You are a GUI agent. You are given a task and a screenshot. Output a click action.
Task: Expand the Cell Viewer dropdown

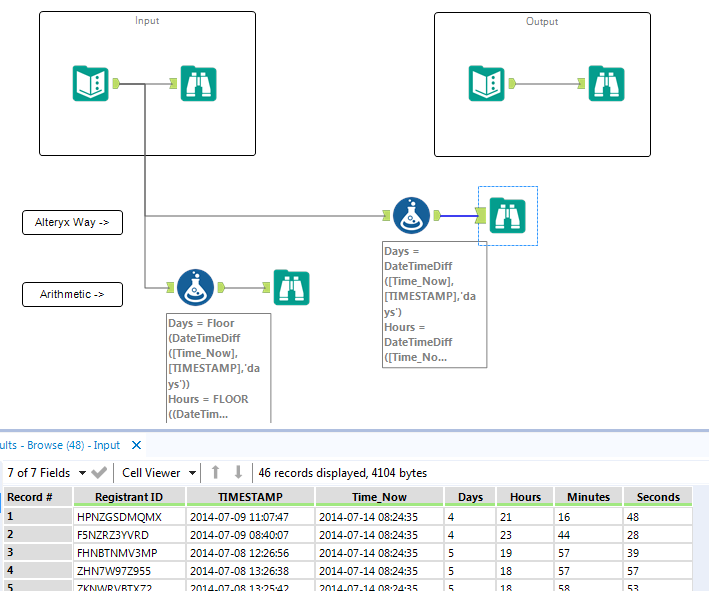tap(158, 472)
